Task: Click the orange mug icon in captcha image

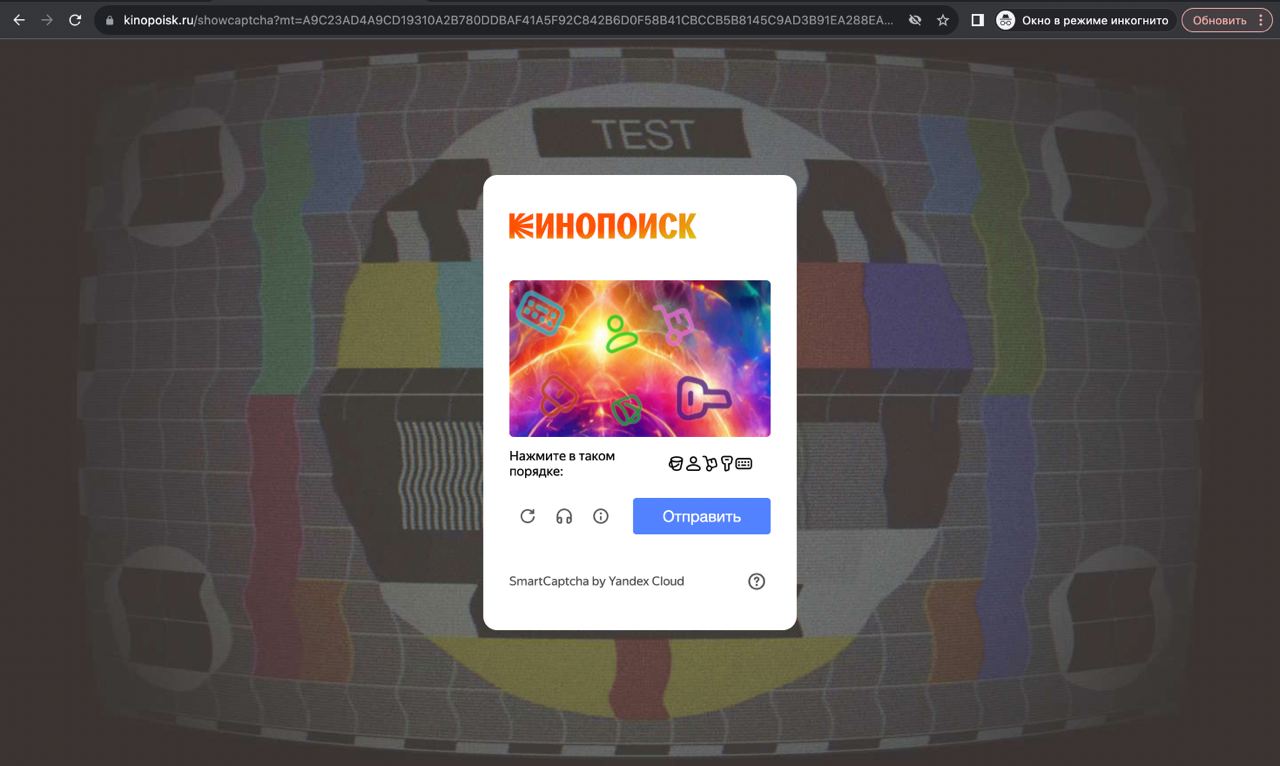Action: click(x=557, y=396)
